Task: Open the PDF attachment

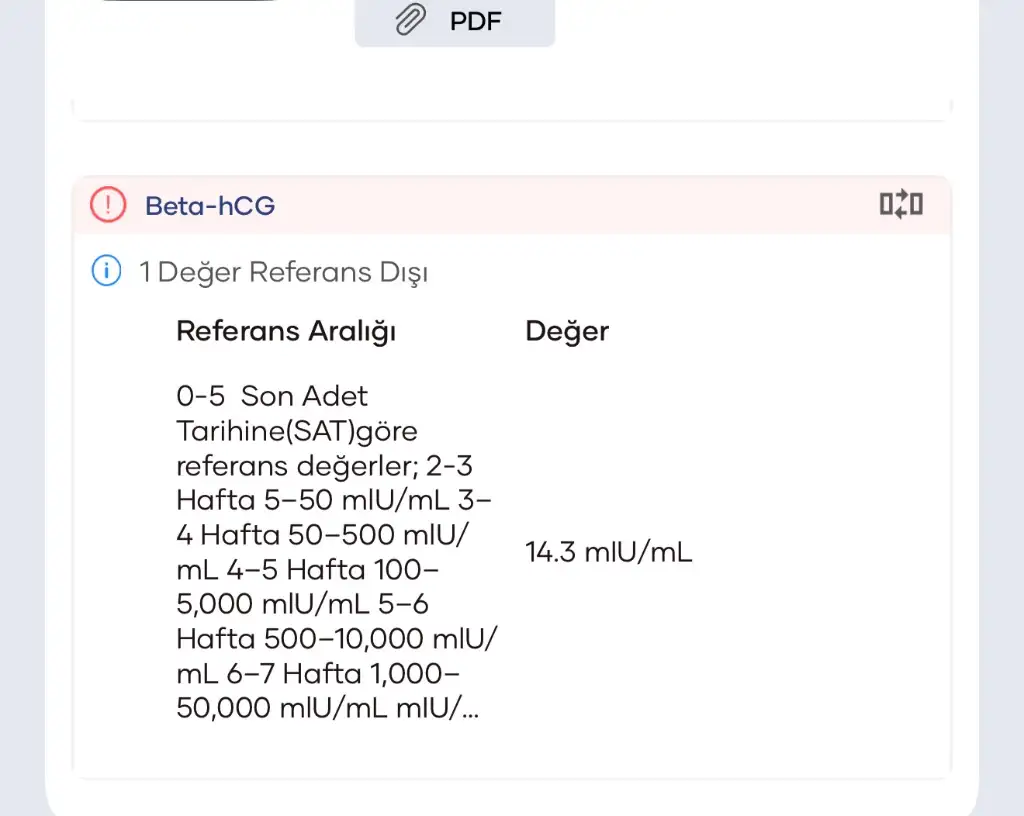Action: (x=455, y=21)
